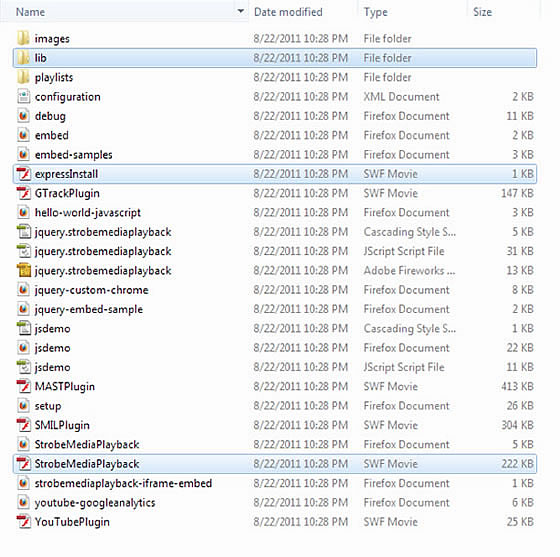Click the jquery.strobemediaplayback Adobe Fireworks icon

24,270
